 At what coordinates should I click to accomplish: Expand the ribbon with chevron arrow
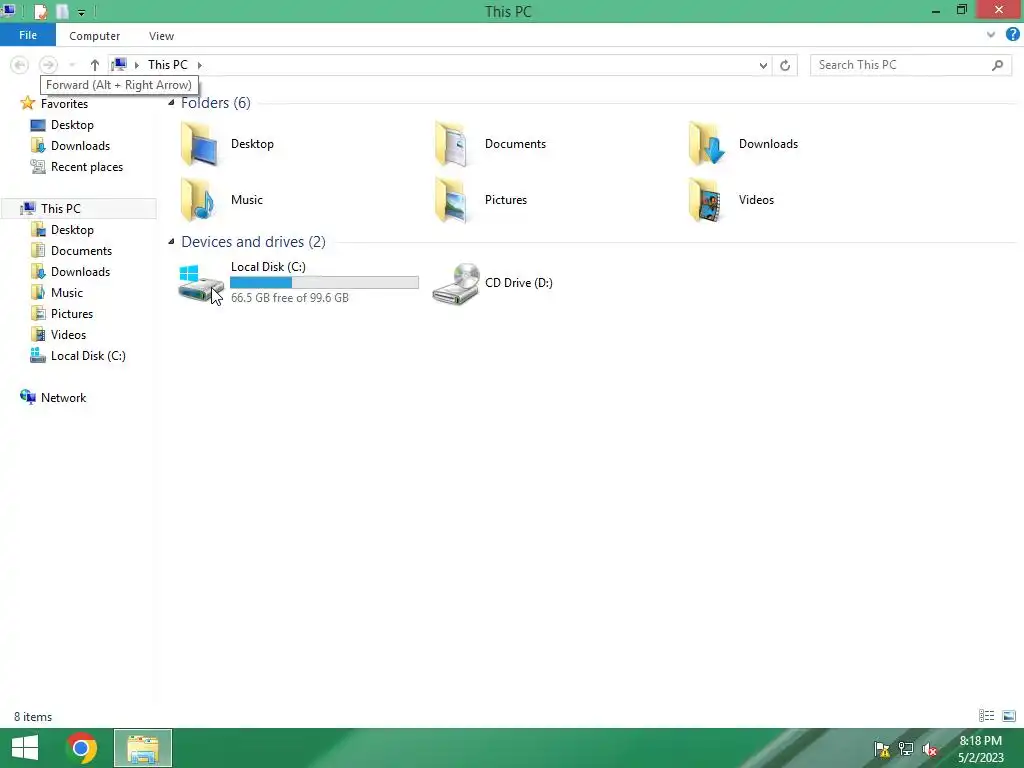coord(991,35)
